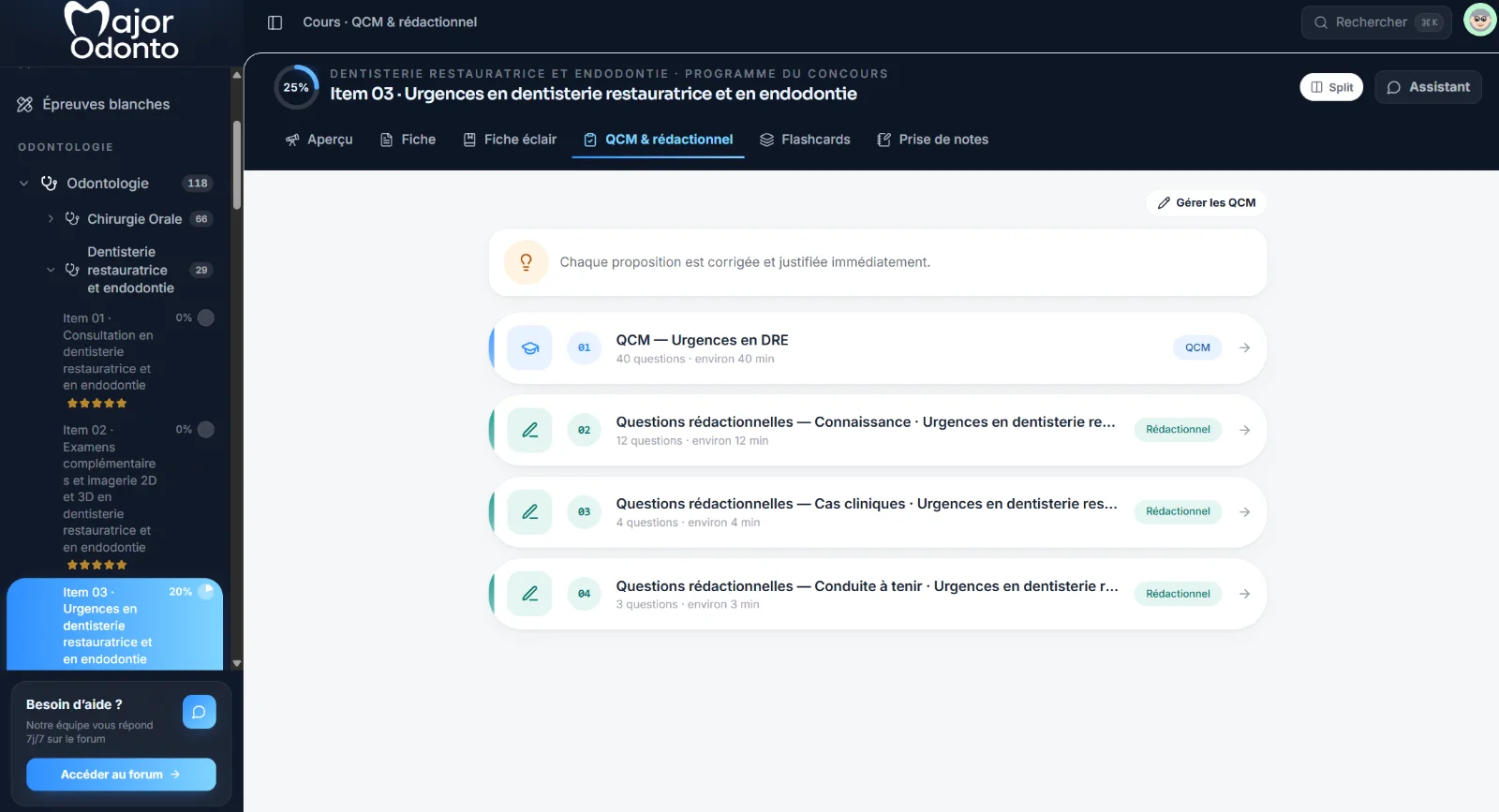
Task: Toggle the sidebar panel icon
Action: pyautogui.click(x=275, y=22)
